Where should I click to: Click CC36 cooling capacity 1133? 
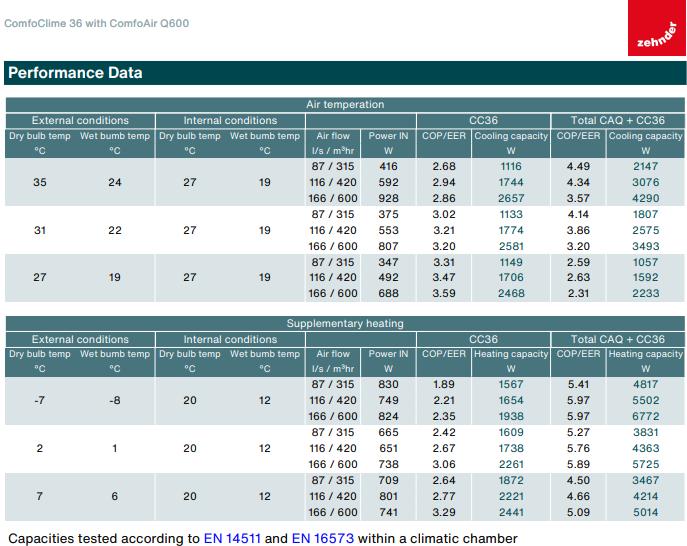(511, 214)
